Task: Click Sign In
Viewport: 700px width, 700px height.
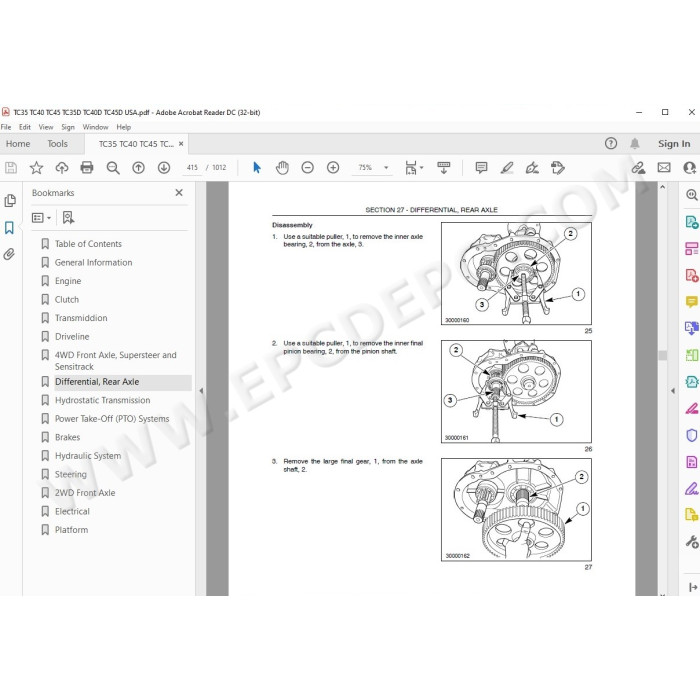Action: tap(674, 144)
